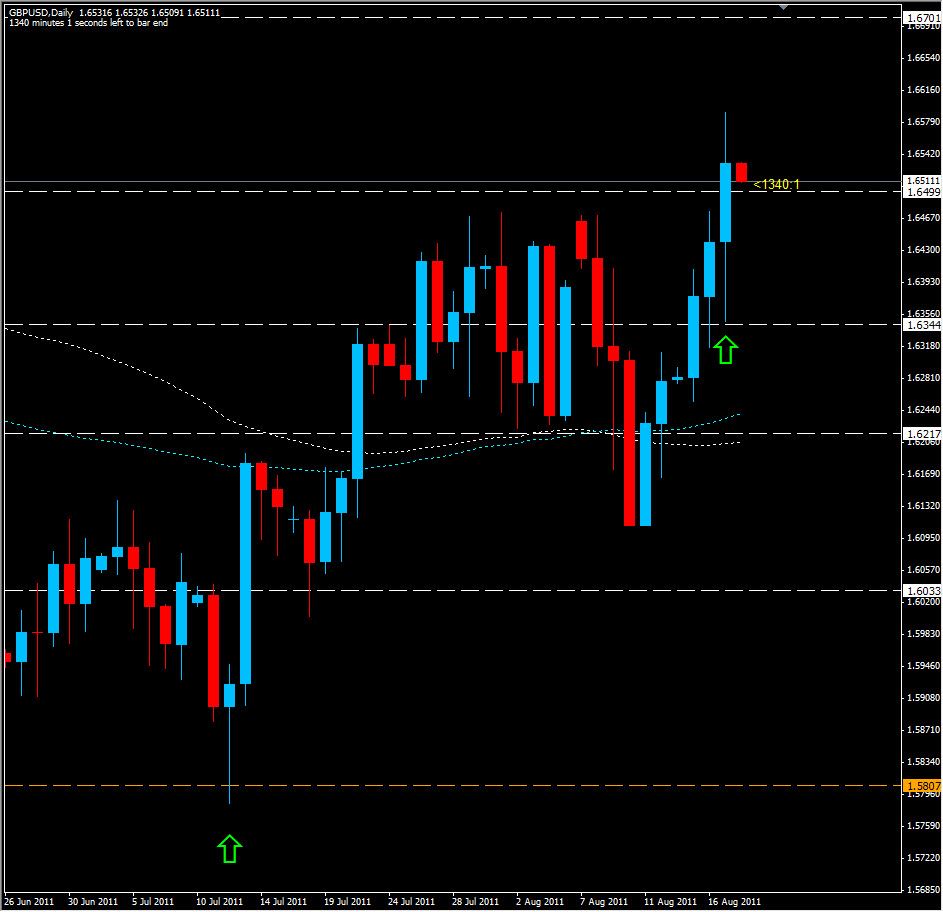Select the green up arrow below the 10 Jul candle
The width and height of the screenshot is (943, 912).
click(x=231, y=847)
